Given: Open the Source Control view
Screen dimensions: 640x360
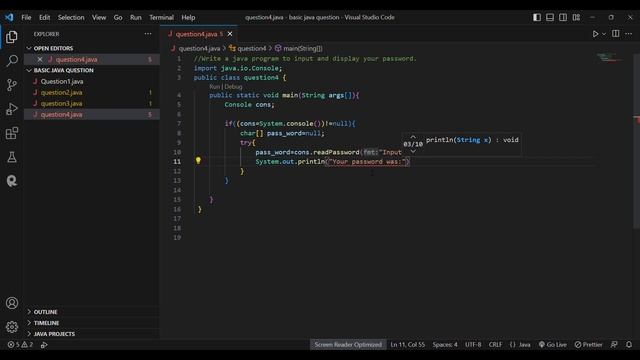Looking at the screenshot, I should coord(12,85).
